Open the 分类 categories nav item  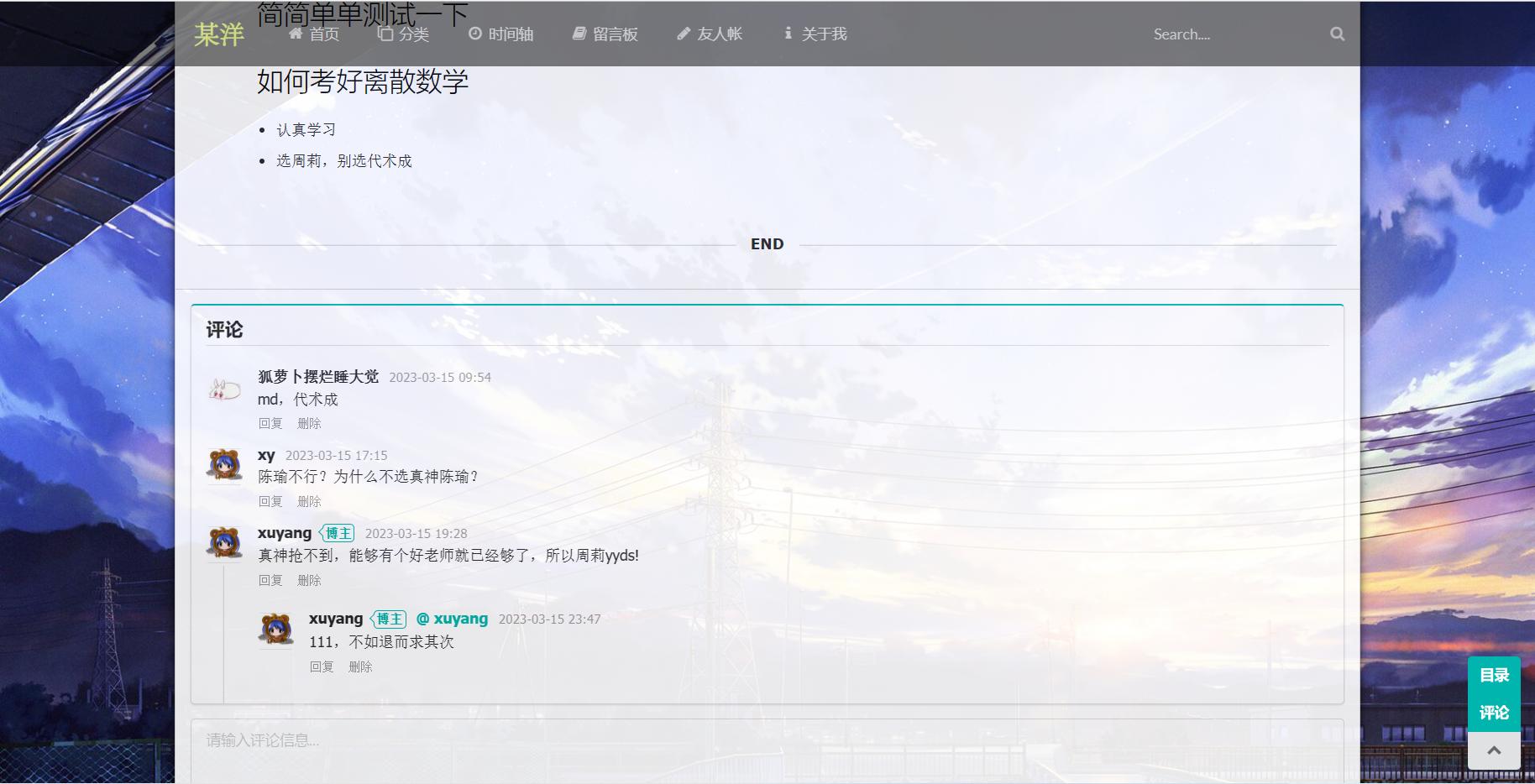[x=403, y=34]
